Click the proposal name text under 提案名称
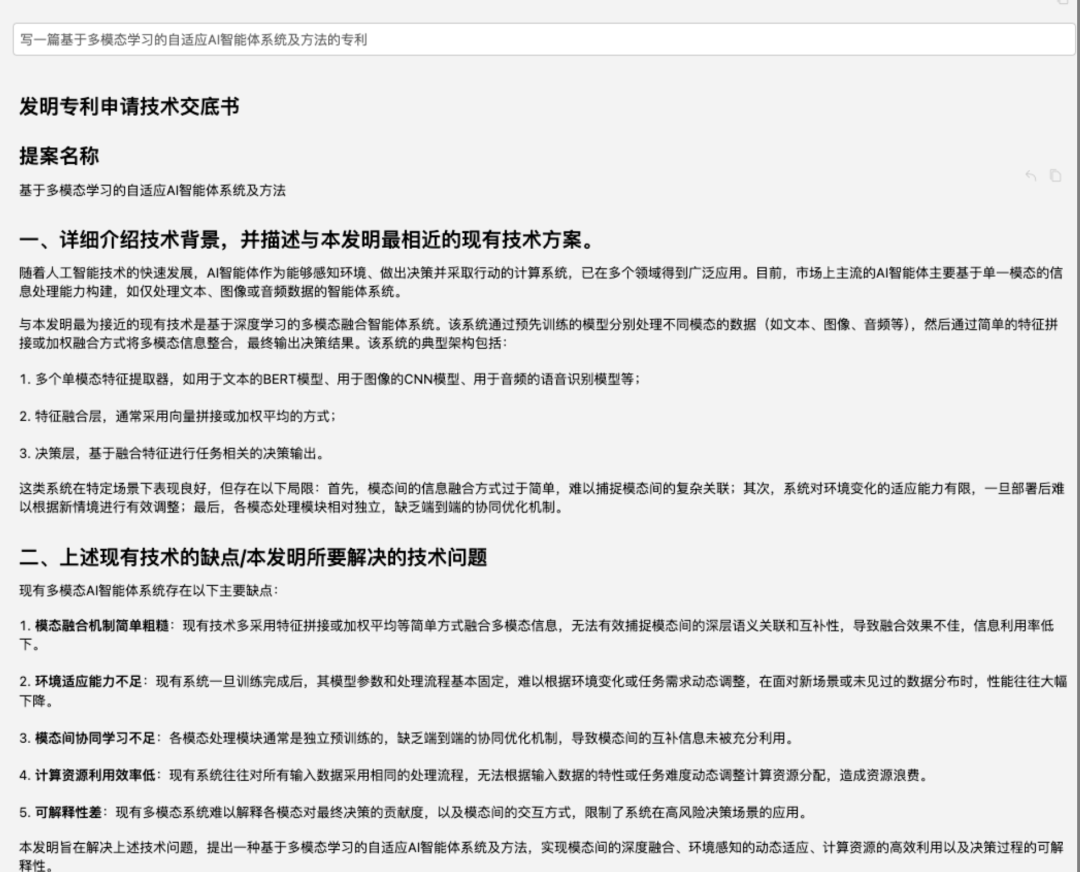Viewport: 1080px width, 872px height. coord(152,190)
